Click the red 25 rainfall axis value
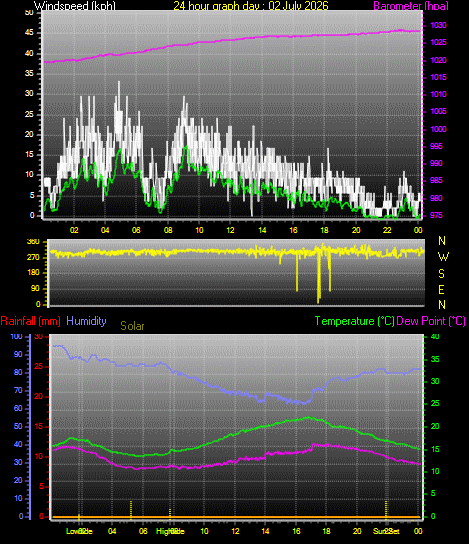Screen dimensions: 469x544 point(39,366)
